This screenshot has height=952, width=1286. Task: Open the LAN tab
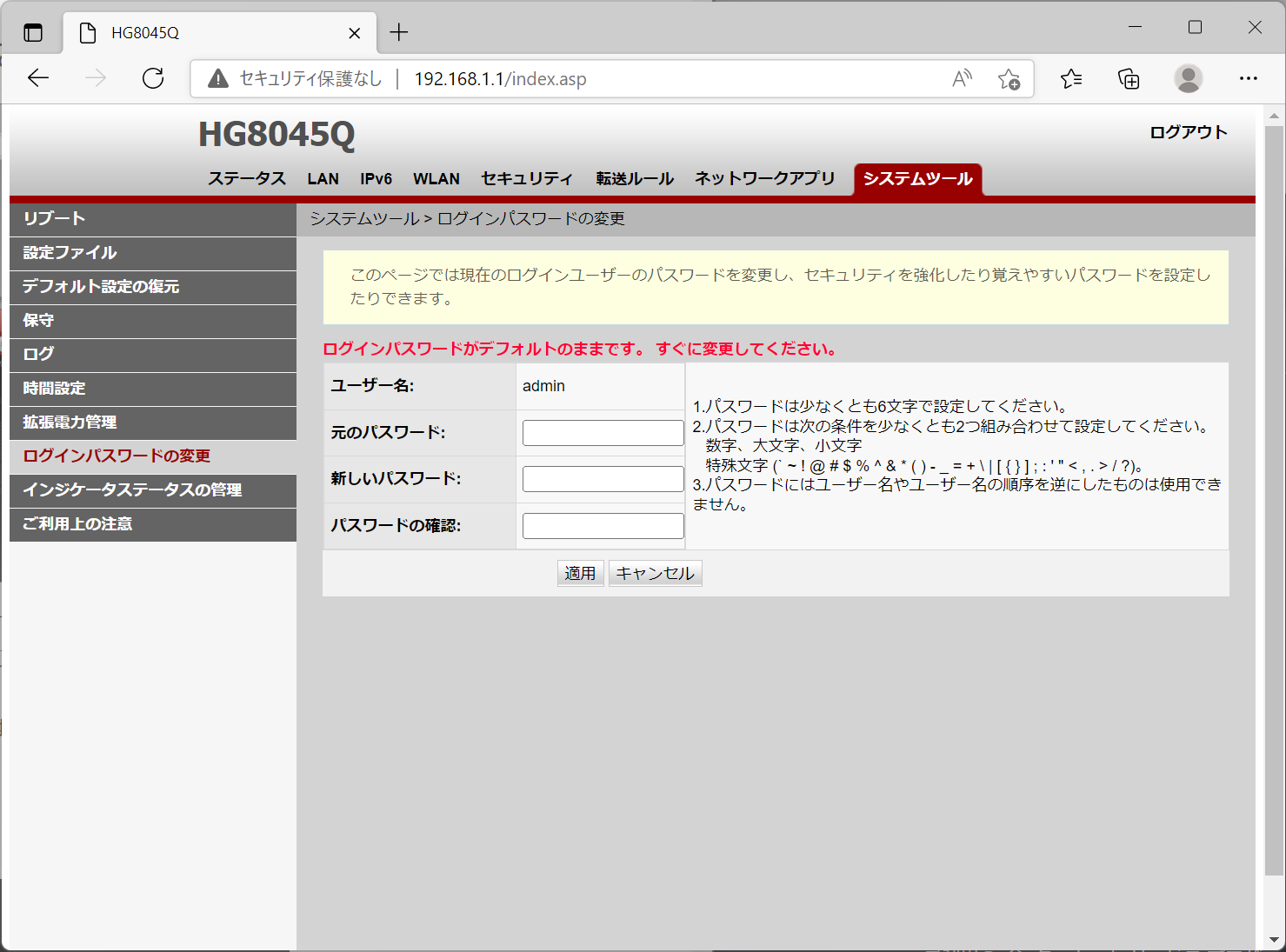(323, 178)
